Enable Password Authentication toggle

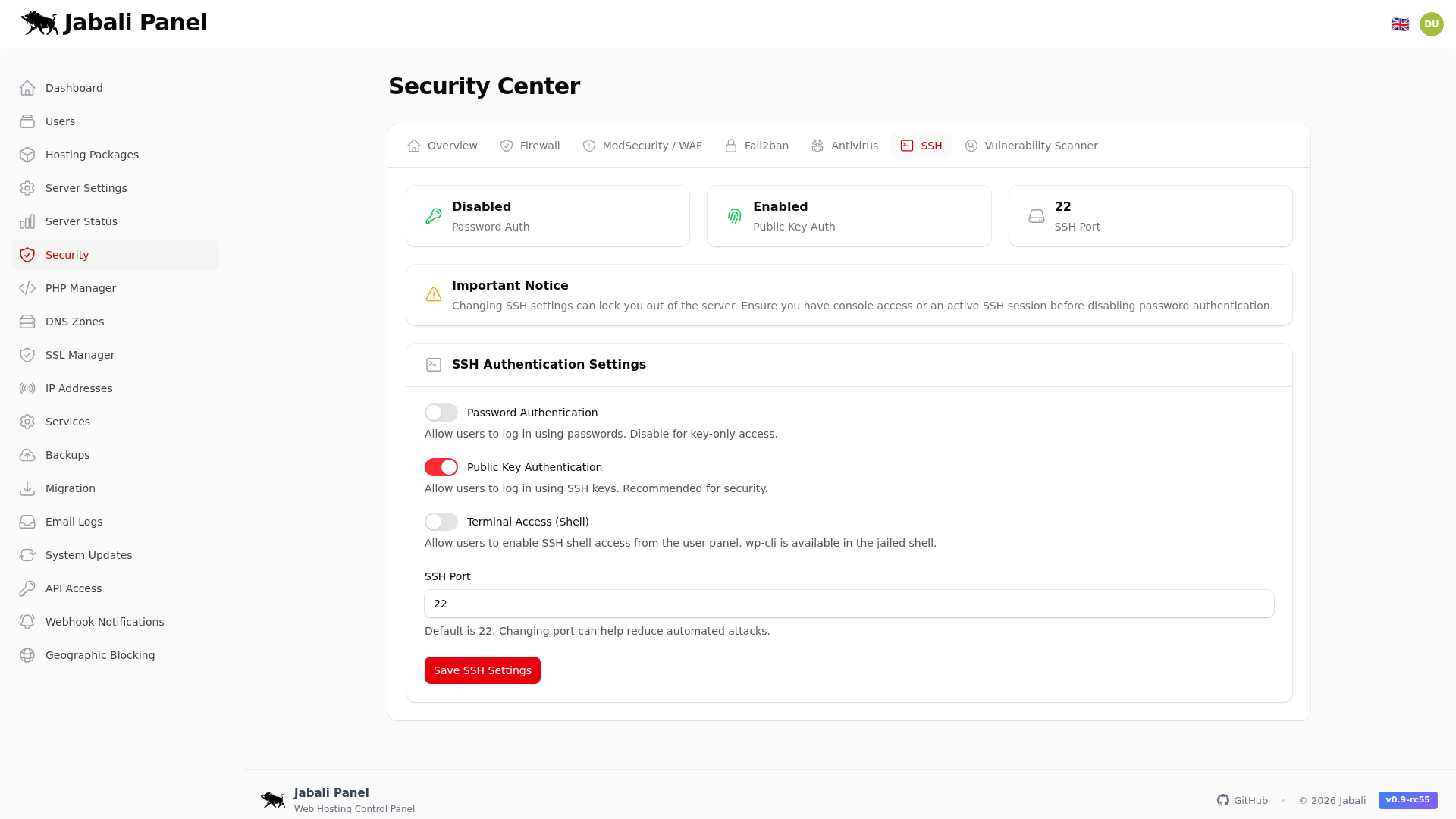[x=441, y=413]
